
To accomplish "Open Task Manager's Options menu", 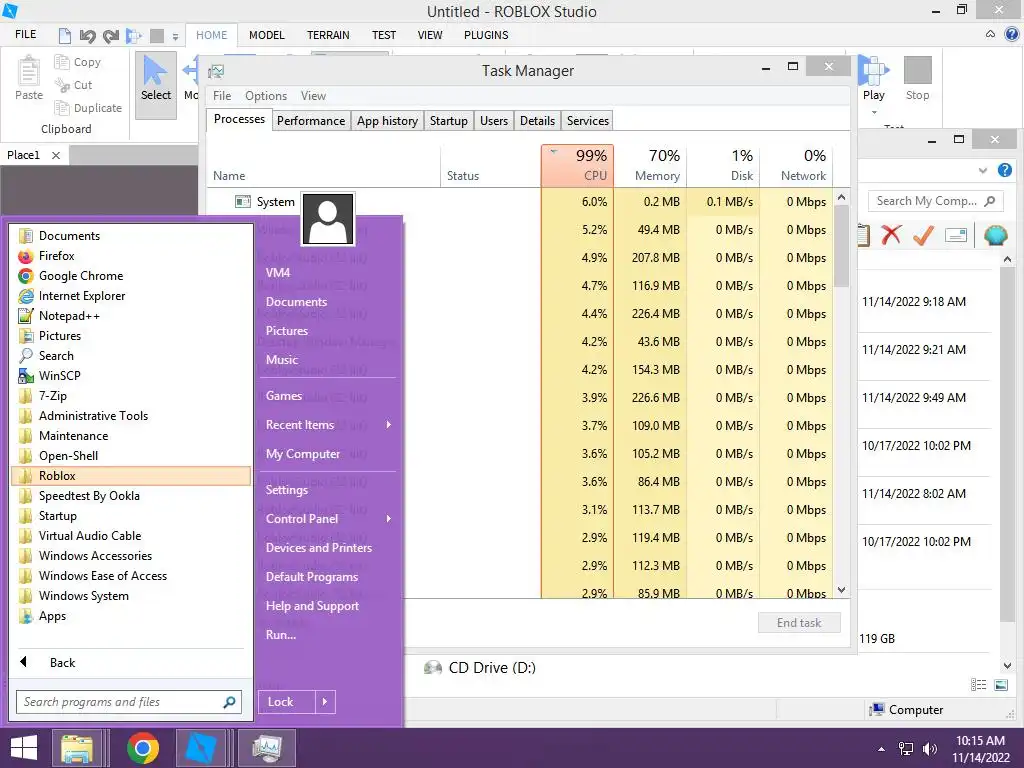I will pos(266,96).
